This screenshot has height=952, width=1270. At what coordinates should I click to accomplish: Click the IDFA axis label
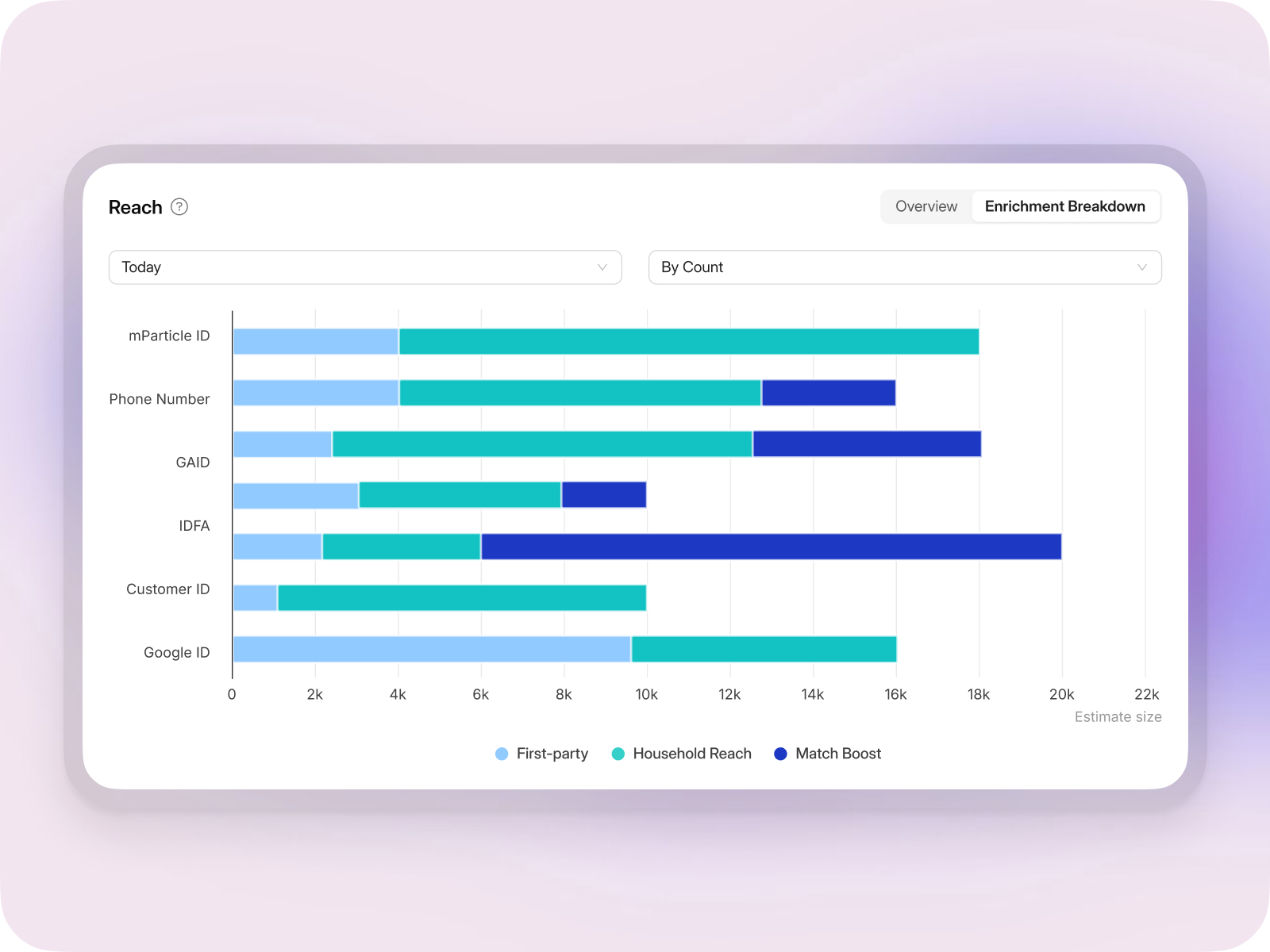(194, 526)
